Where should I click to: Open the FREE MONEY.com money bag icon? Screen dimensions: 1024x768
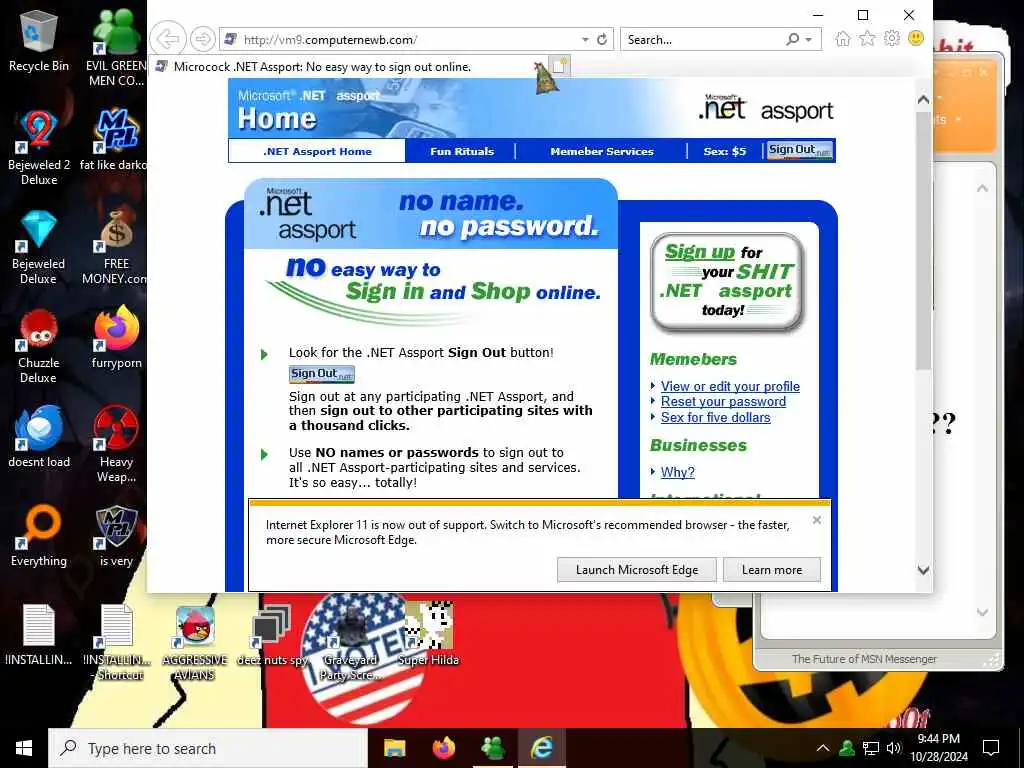coord(116,247)
